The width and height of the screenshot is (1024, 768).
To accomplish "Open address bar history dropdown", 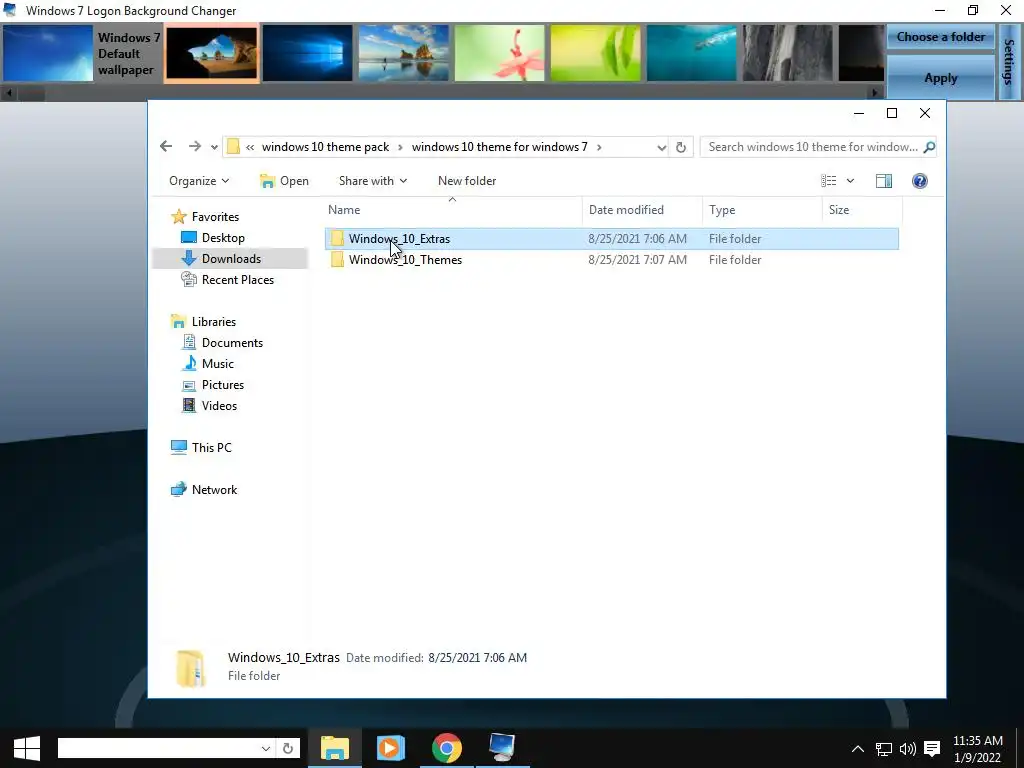I will 661,147.
